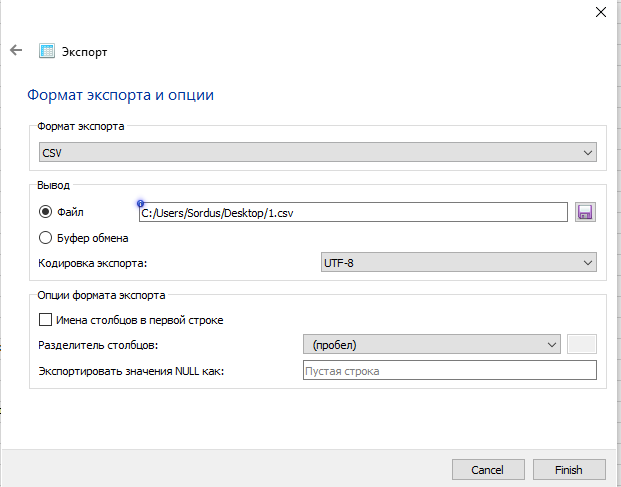Viewport: 621px width, 487px height.
Task: Click the Разделитель столбцов label text
Action: [x=98, y=345]
